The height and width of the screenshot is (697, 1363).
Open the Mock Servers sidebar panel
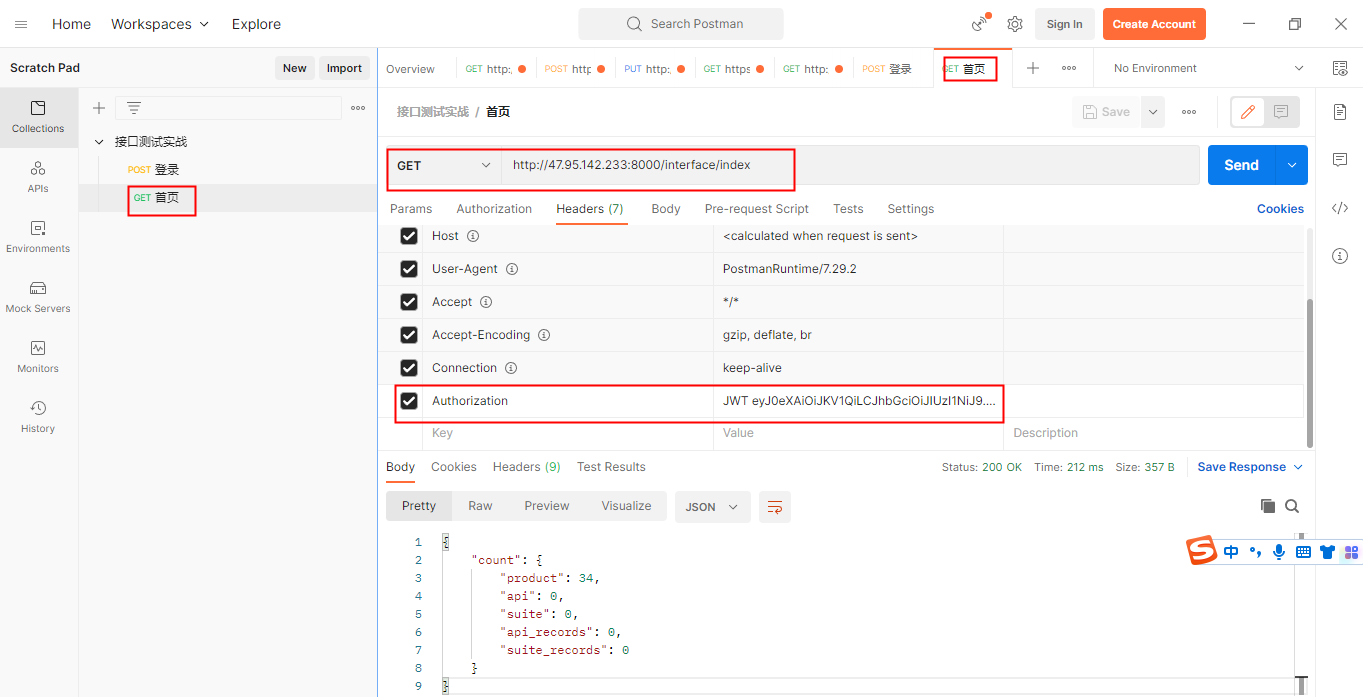pos(38,297)
